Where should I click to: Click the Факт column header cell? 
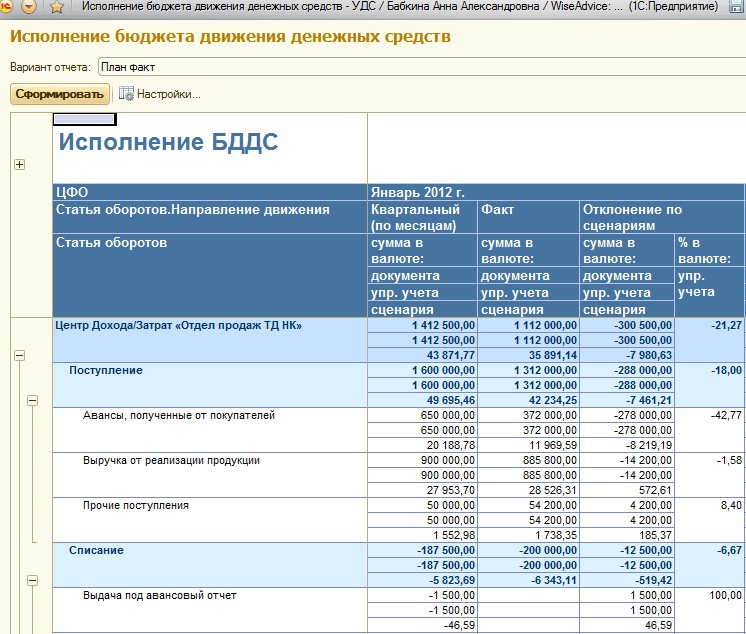528,217
